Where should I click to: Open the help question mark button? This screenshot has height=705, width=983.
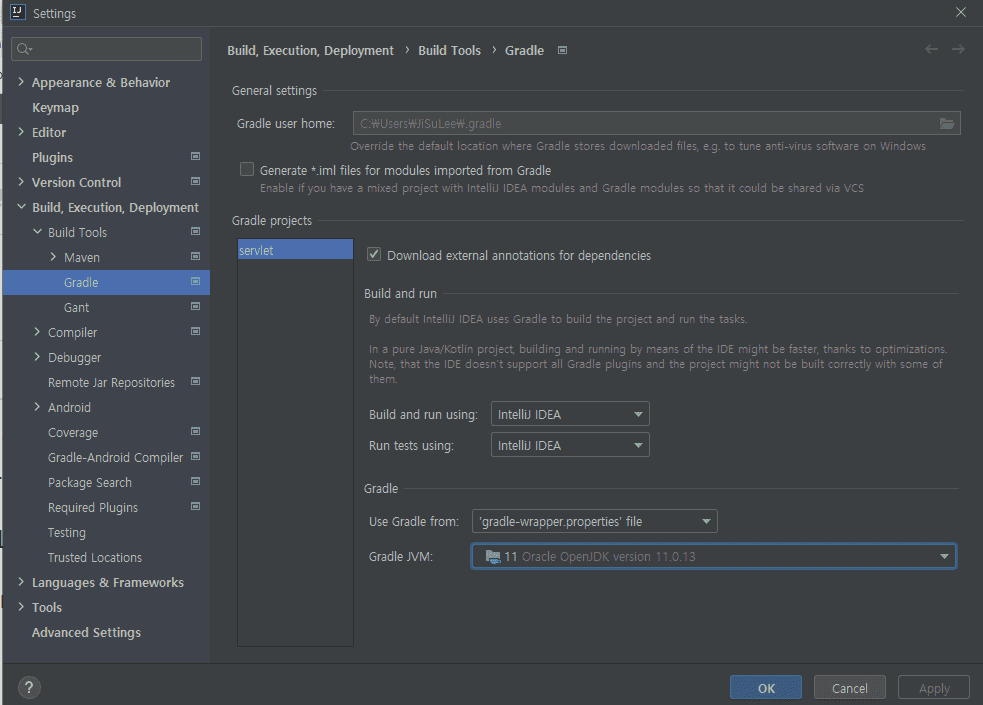click(x=30, y=688)
